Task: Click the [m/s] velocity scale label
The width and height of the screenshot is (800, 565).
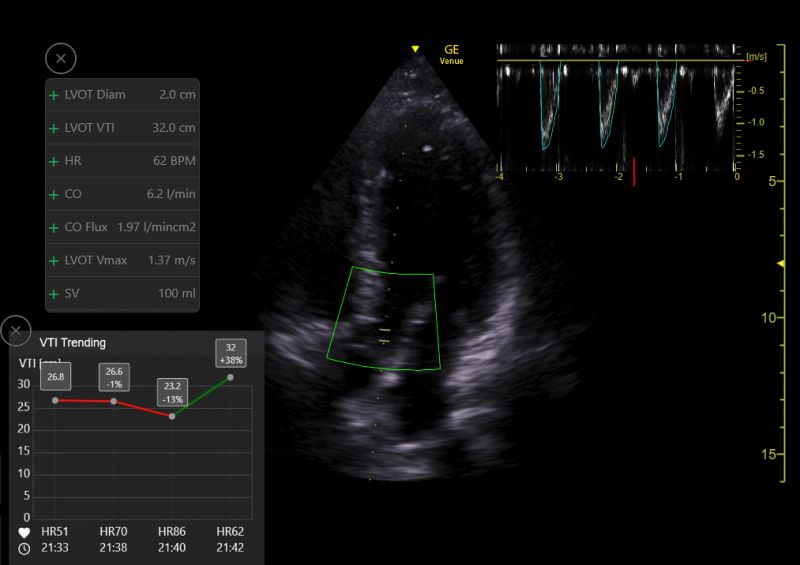Action: (x=756, y=57)
